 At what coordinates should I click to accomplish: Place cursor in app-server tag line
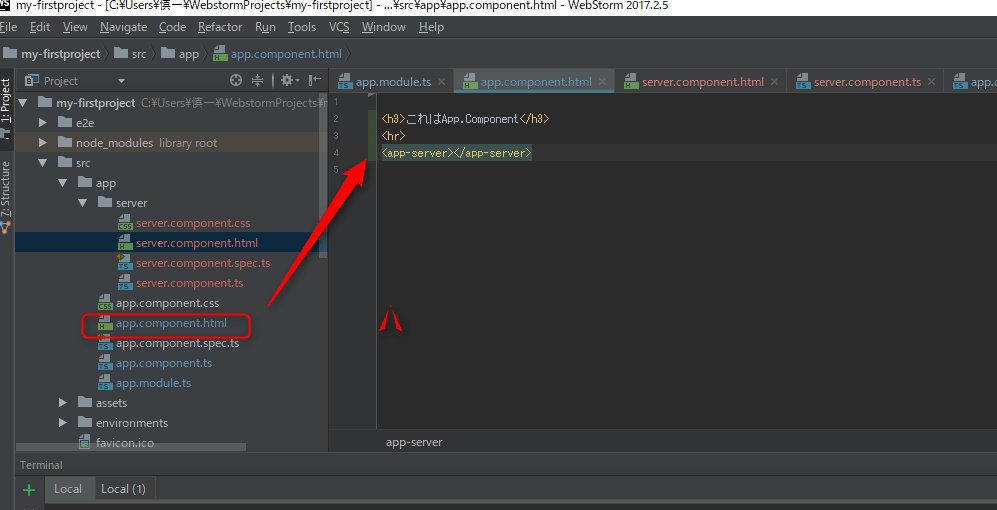pos(457,153)
